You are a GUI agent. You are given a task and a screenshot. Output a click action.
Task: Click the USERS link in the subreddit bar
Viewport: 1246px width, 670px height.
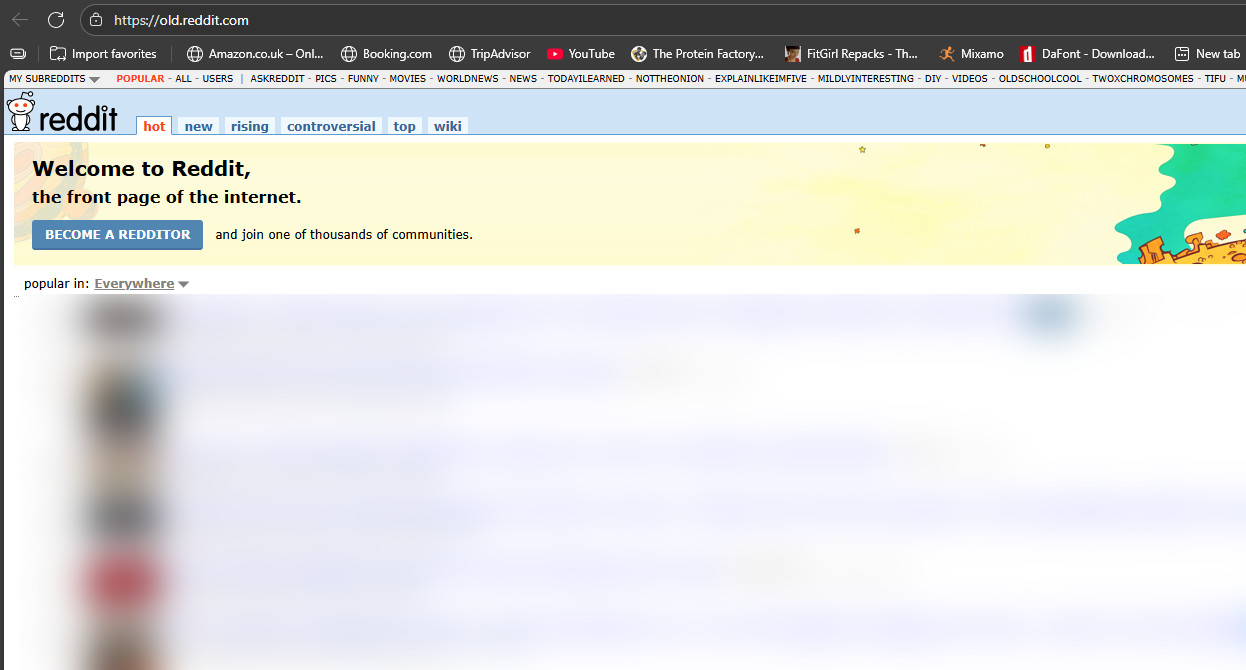[217, 79]
